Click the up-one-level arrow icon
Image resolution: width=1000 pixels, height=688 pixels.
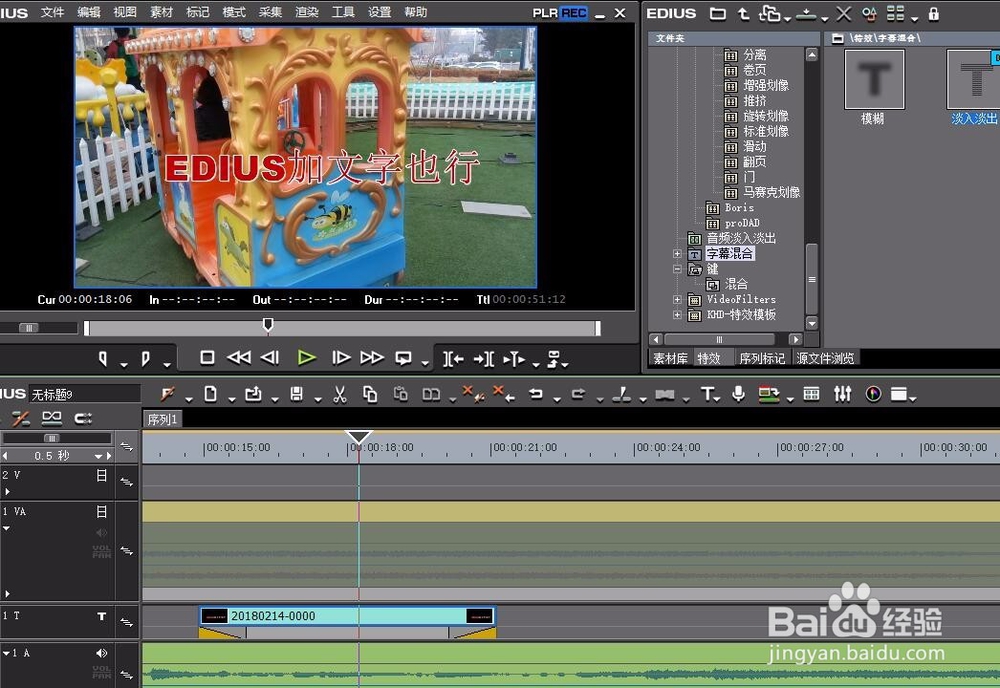point(744,13)
